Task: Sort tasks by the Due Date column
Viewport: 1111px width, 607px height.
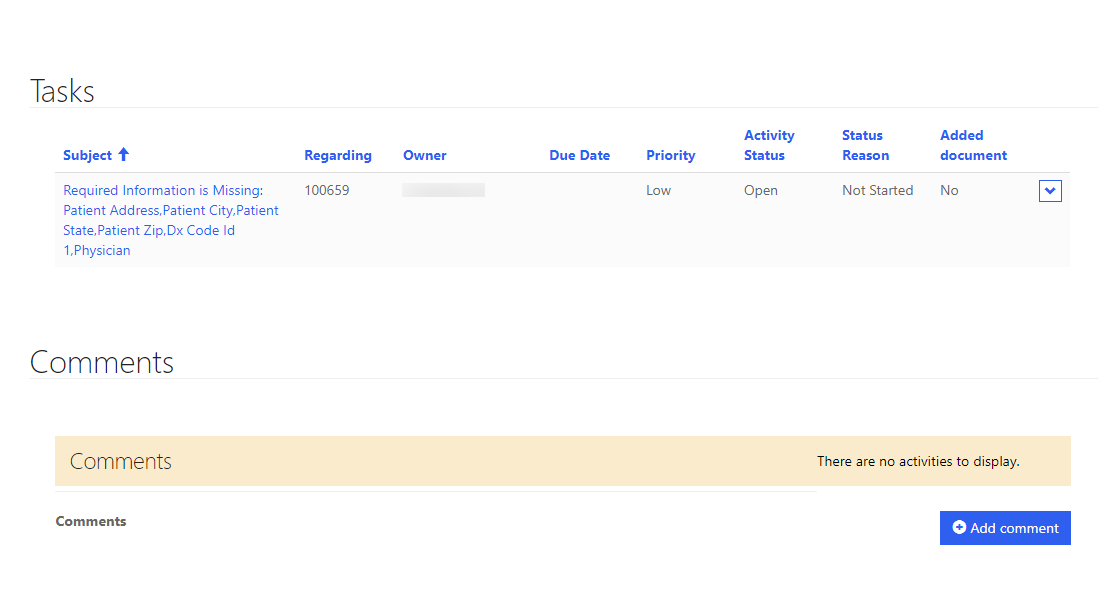Action: click(x=579, y=154)
